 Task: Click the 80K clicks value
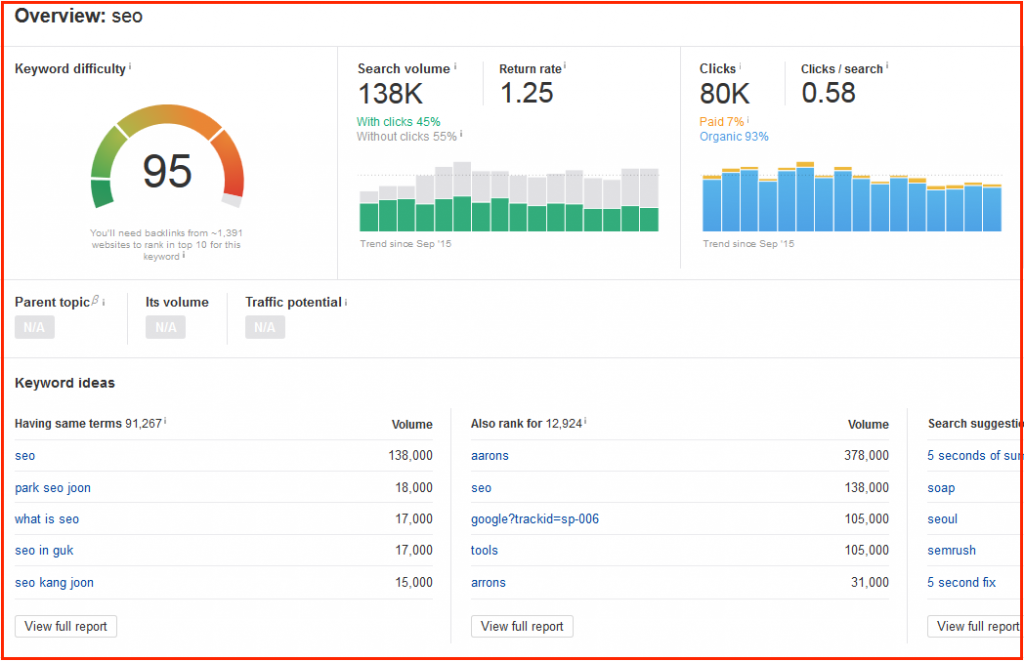tap(725, 93)
